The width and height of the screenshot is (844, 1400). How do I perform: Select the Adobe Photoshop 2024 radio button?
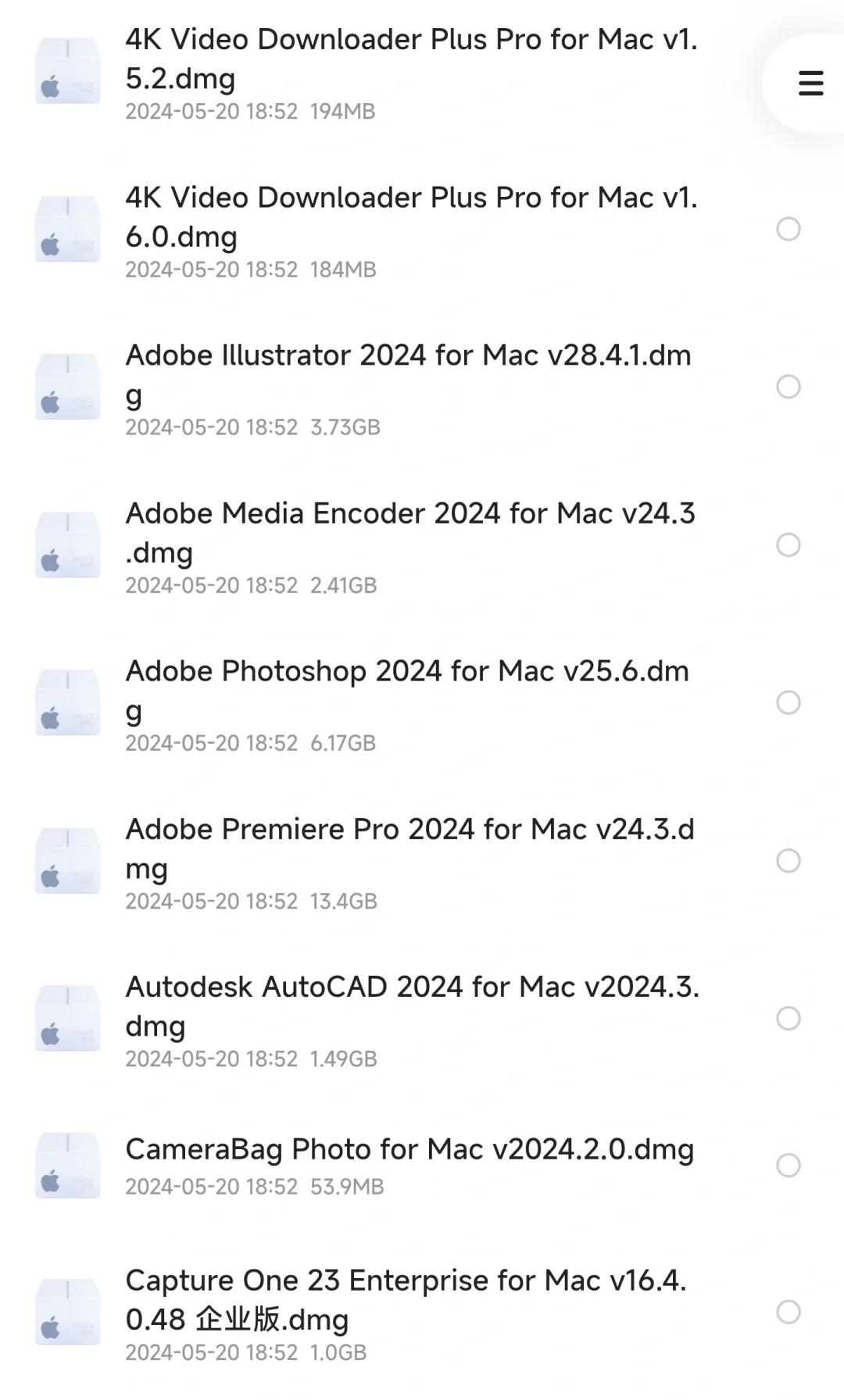pos(788,702)
